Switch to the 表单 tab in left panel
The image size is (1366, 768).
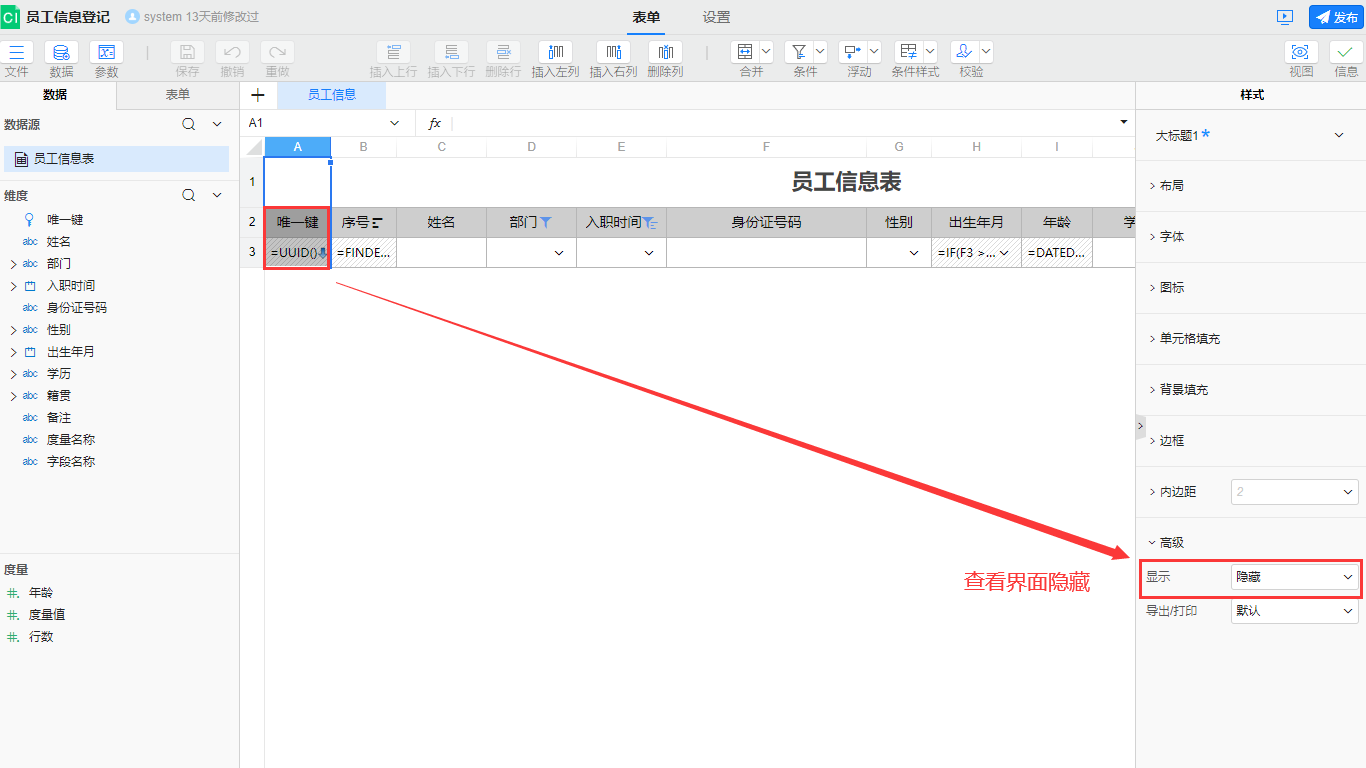pyautogui.click(x=178, y=95)
